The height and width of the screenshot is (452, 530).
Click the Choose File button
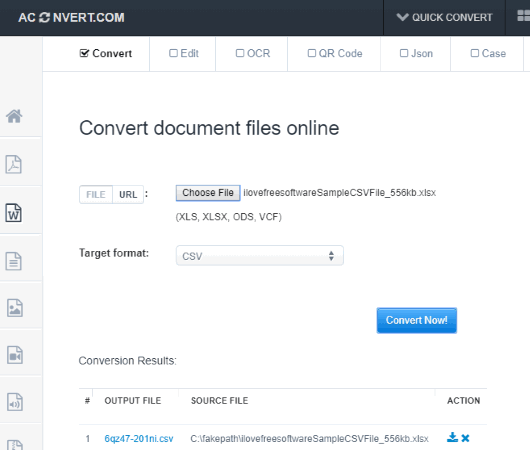coord(208,193)
